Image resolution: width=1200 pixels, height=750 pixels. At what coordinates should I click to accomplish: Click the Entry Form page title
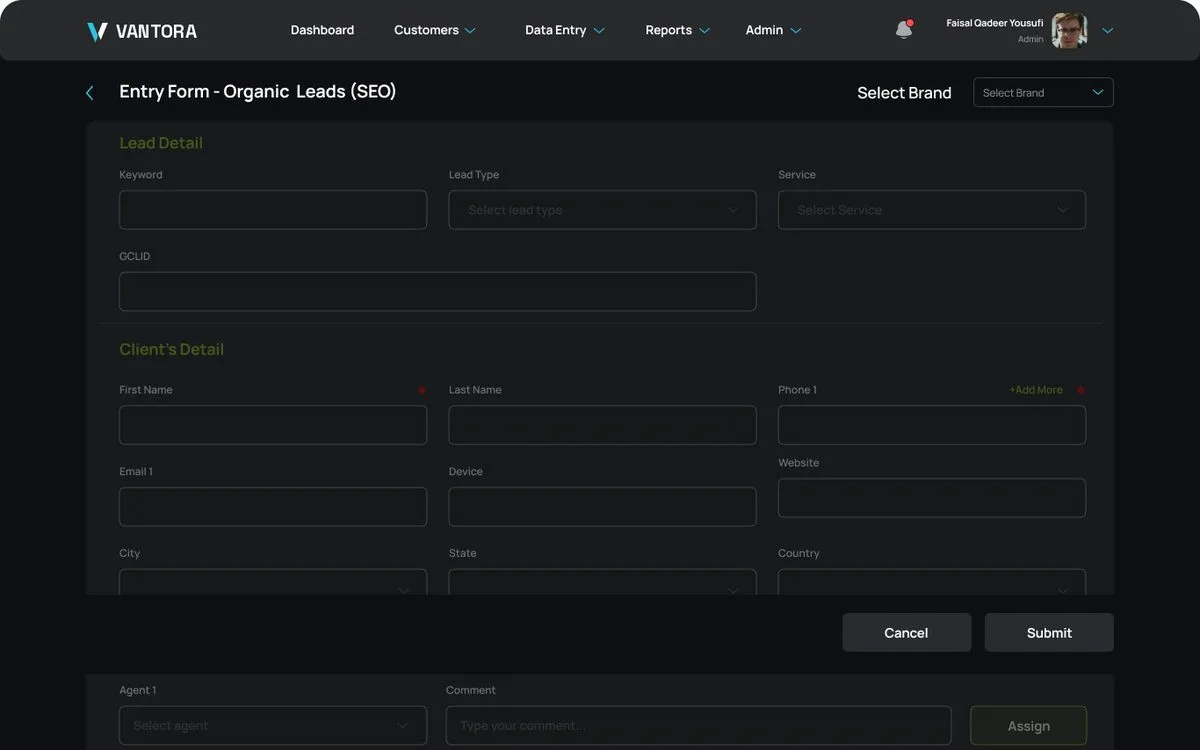coord(258,91)
